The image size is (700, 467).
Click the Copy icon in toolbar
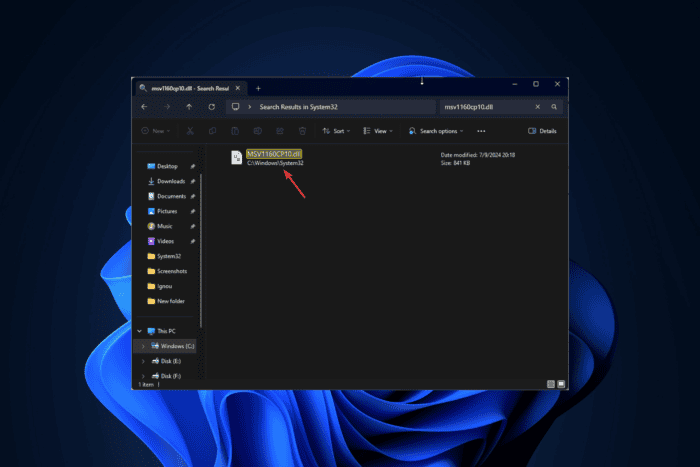point(212,131)
